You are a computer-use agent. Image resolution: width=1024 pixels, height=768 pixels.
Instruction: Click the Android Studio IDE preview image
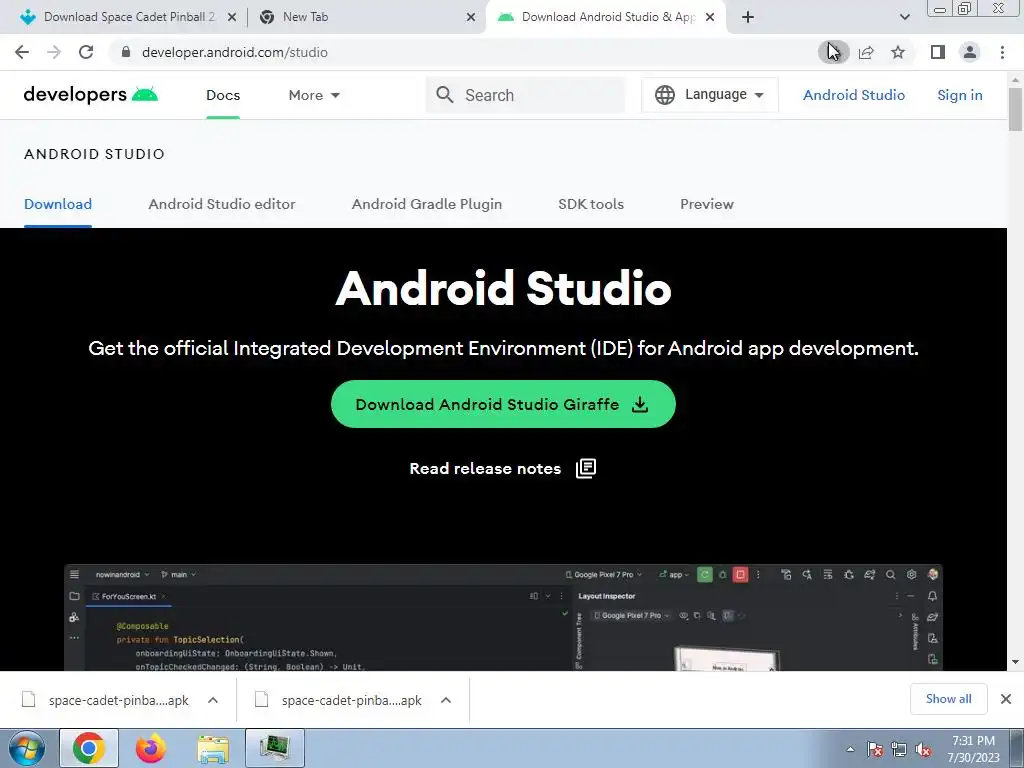click(x=503, y=617)
